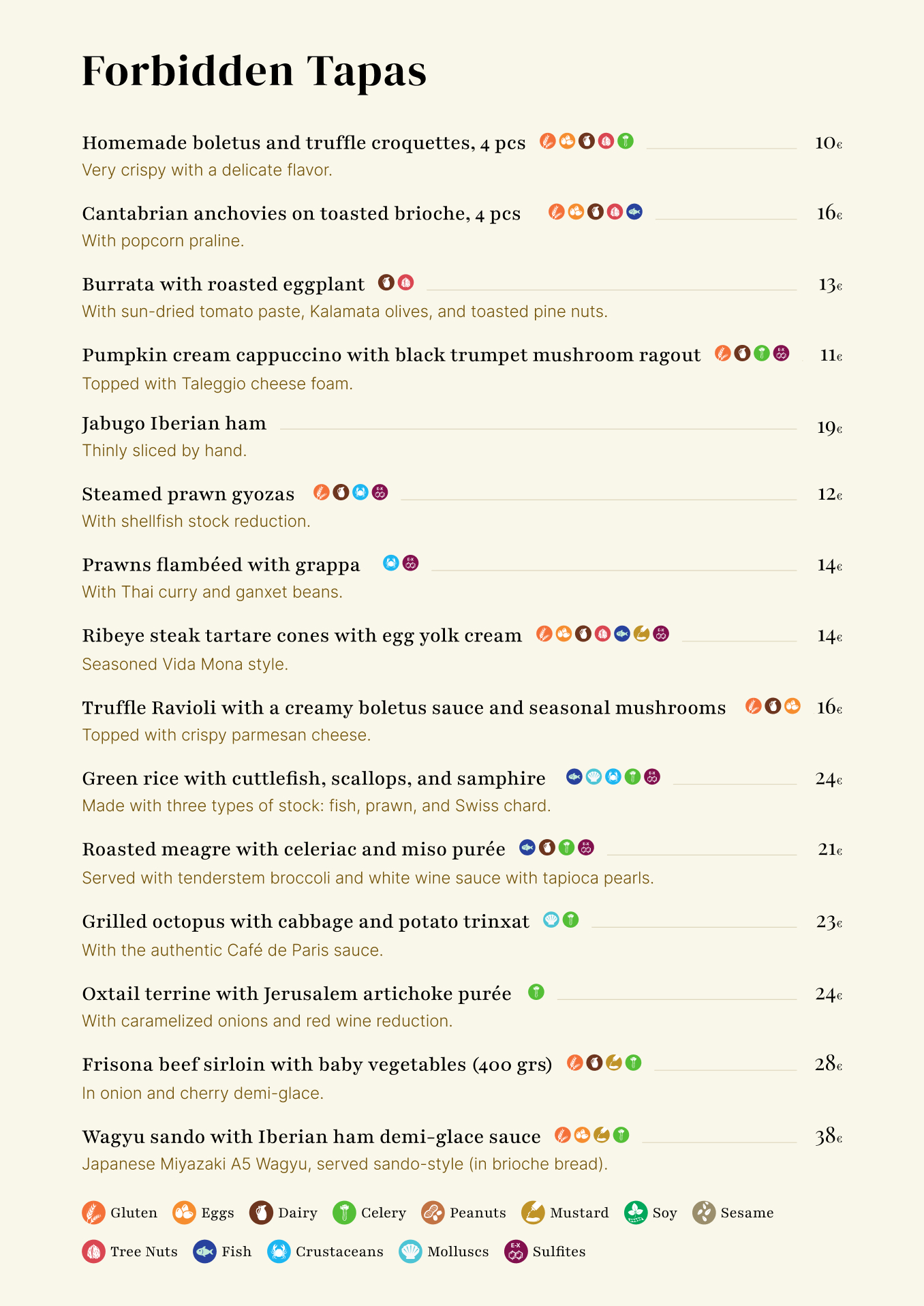Screen dimensions: 924x1306
Task: Click the Sulfites legend icon
Action: tap(516, 1251)
